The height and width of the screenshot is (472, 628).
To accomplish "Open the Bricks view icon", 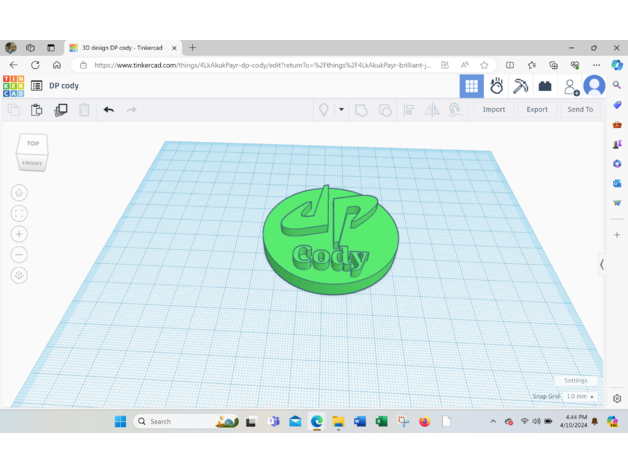I will click(x=545, y=87).
